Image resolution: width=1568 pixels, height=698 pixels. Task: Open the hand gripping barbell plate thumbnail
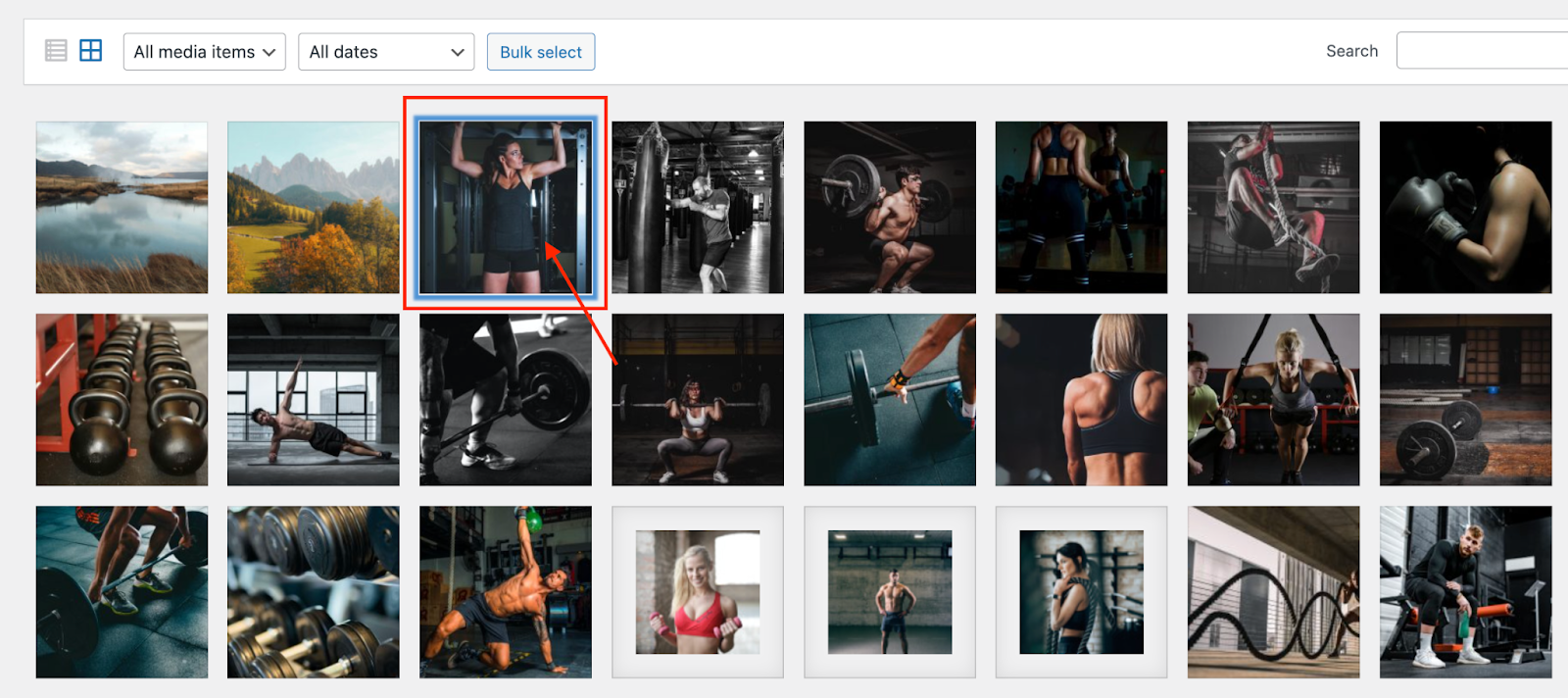(x=890, y=400)
